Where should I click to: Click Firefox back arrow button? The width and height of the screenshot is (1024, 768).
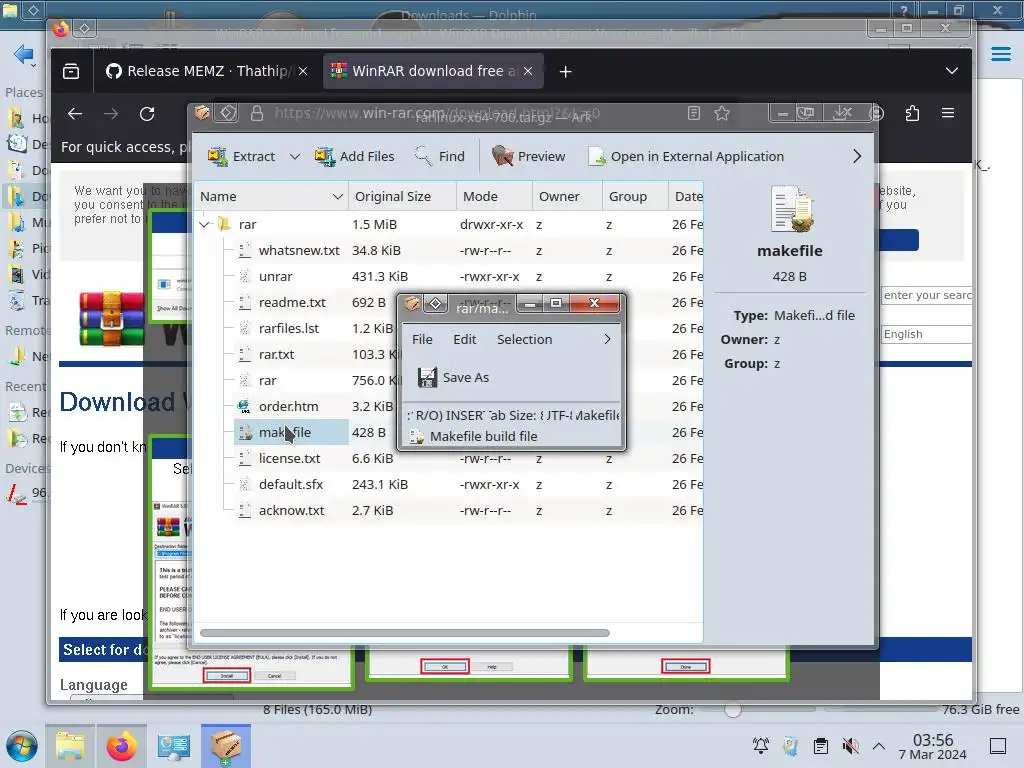point(75,114)
